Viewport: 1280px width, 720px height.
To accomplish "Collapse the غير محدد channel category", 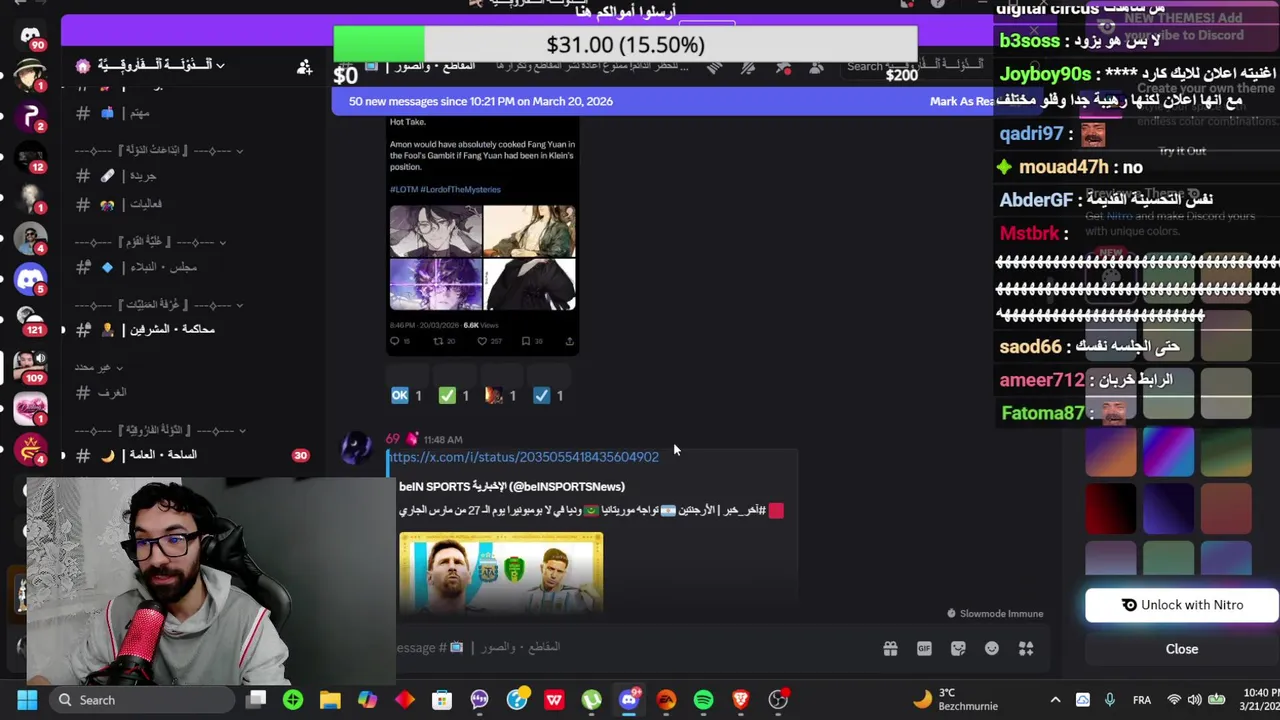I will click(99, 367).
